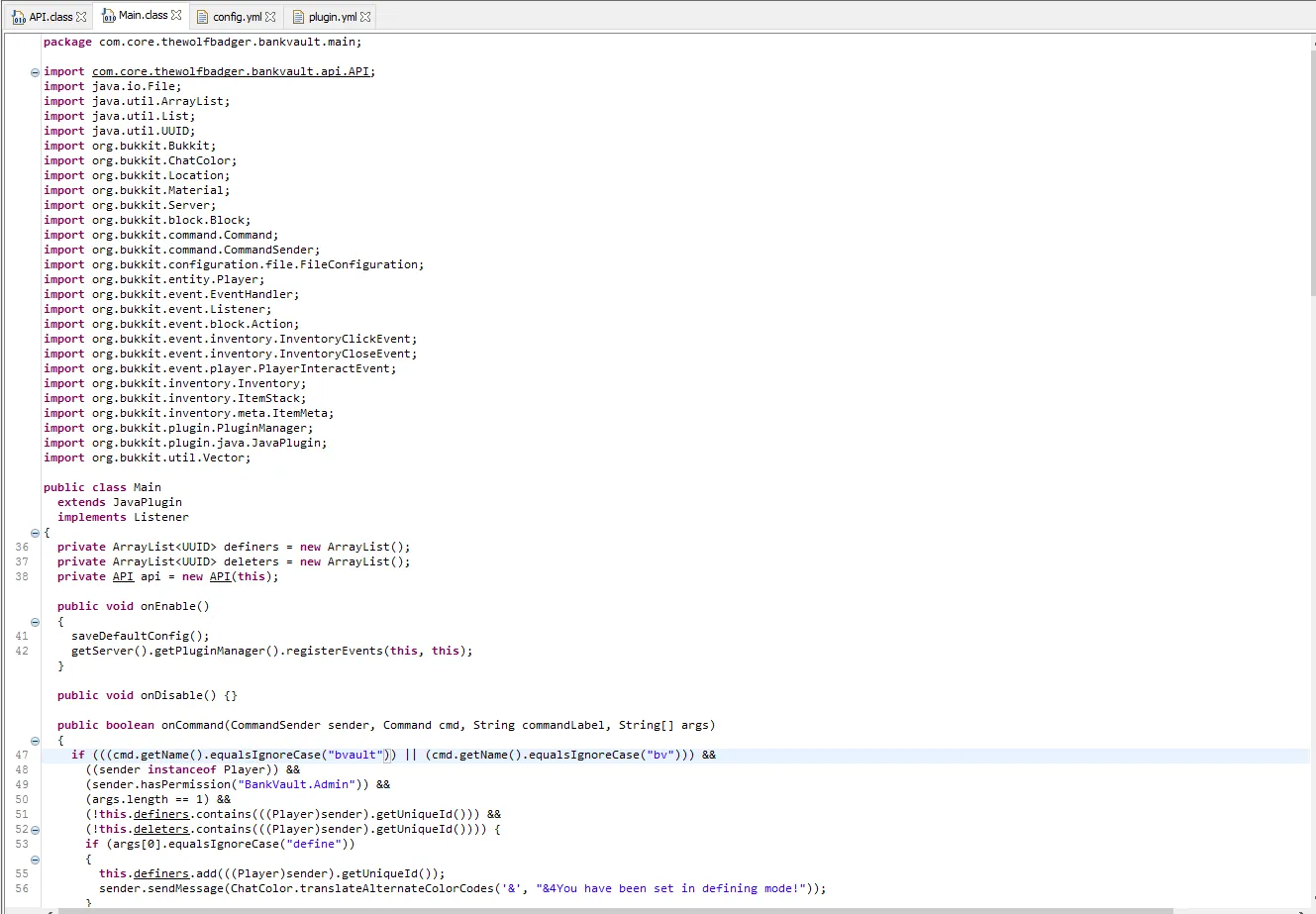
Task: Click the 'import org.bukkit.inventory.ItemStack;' line
Action: coord(175,398)
